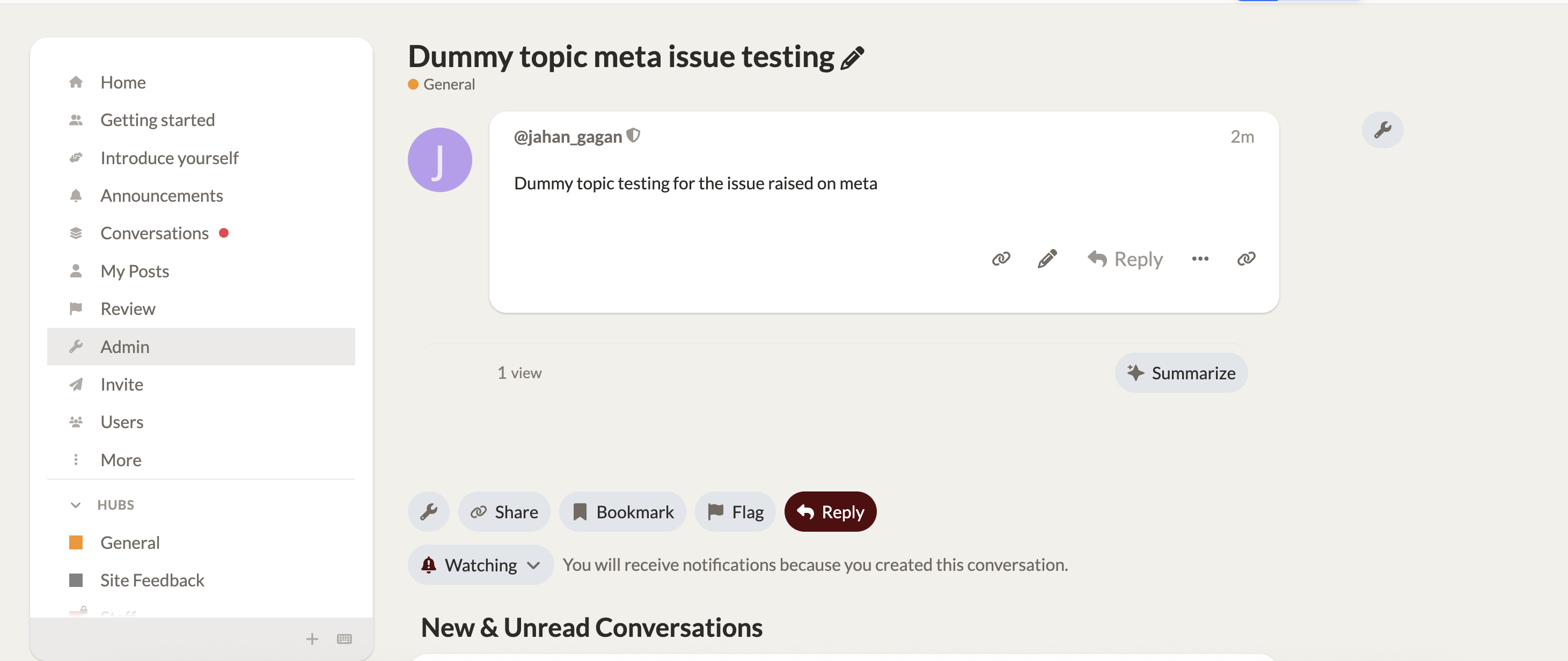The image size is (1568, 661).
Task: Edit the post using its pencil icon
Action: click(1047, 259)
